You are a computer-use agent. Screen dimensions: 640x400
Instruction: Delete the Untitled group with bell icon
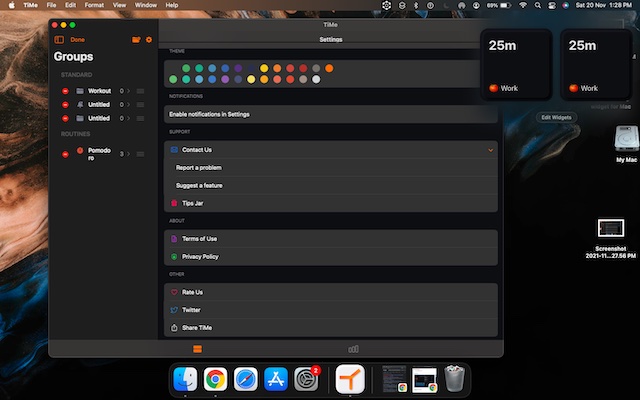(65, 105)
